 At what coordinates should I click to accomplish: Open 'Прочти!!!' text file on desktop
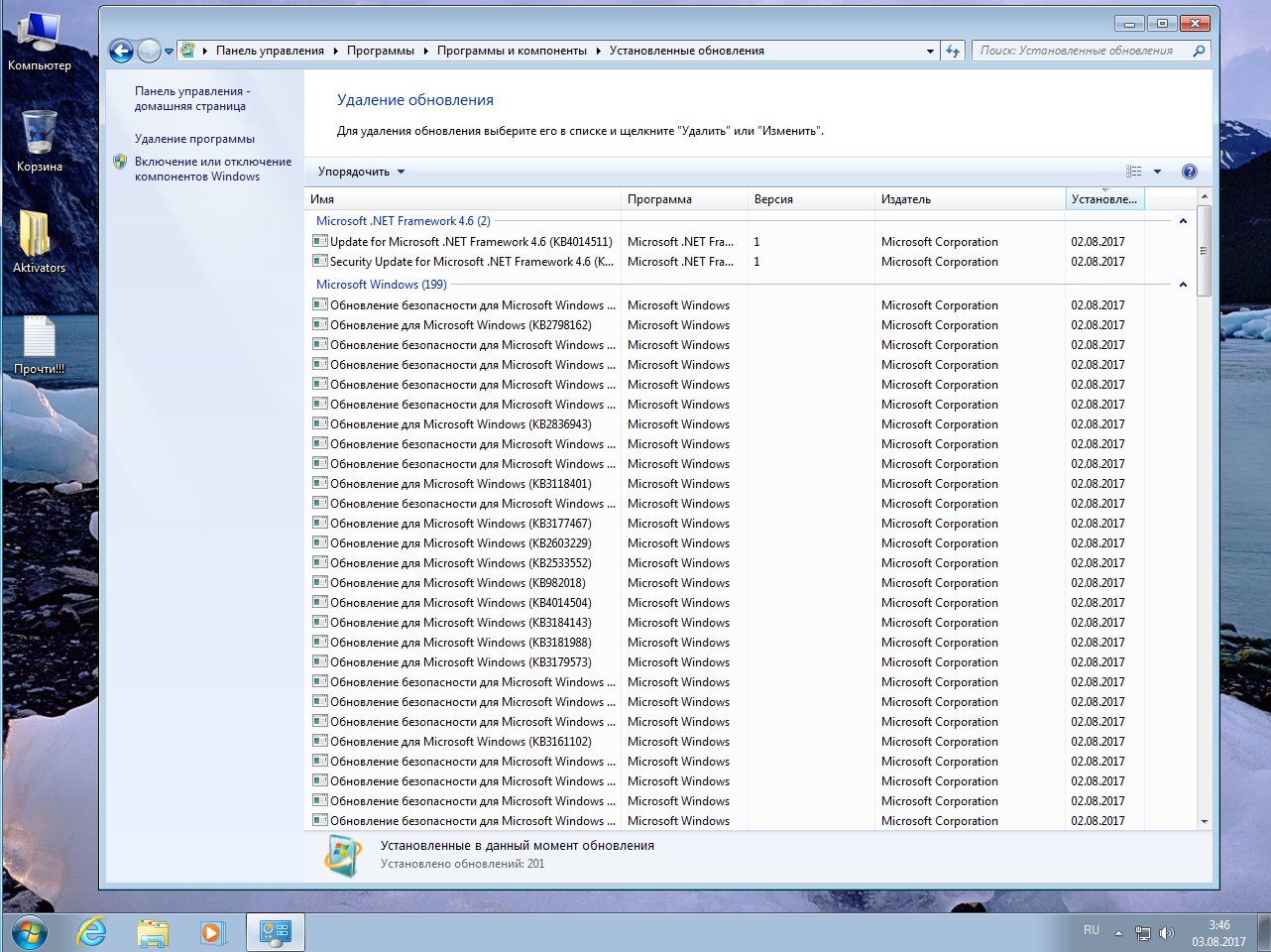(x=39, y=345)
